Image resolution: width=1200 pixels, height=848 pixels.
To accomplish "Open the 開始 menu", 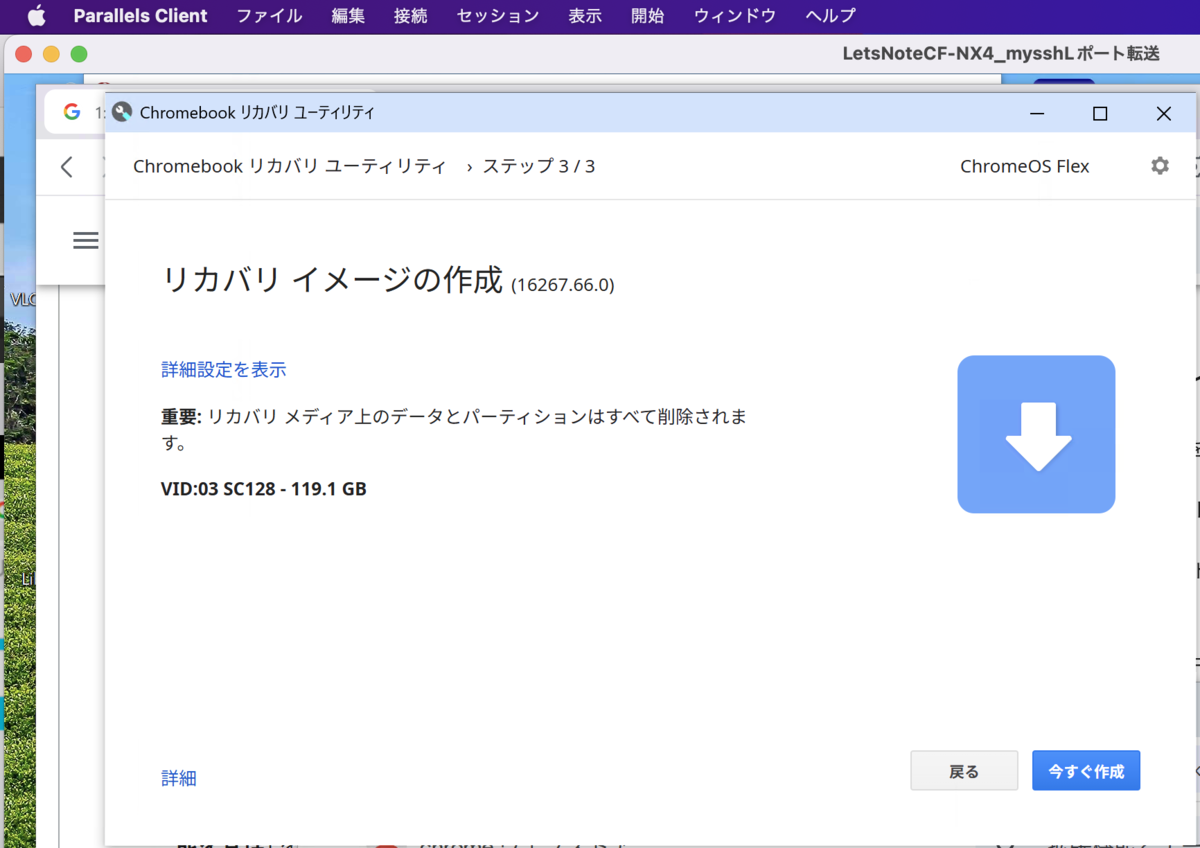I will 648,16.
